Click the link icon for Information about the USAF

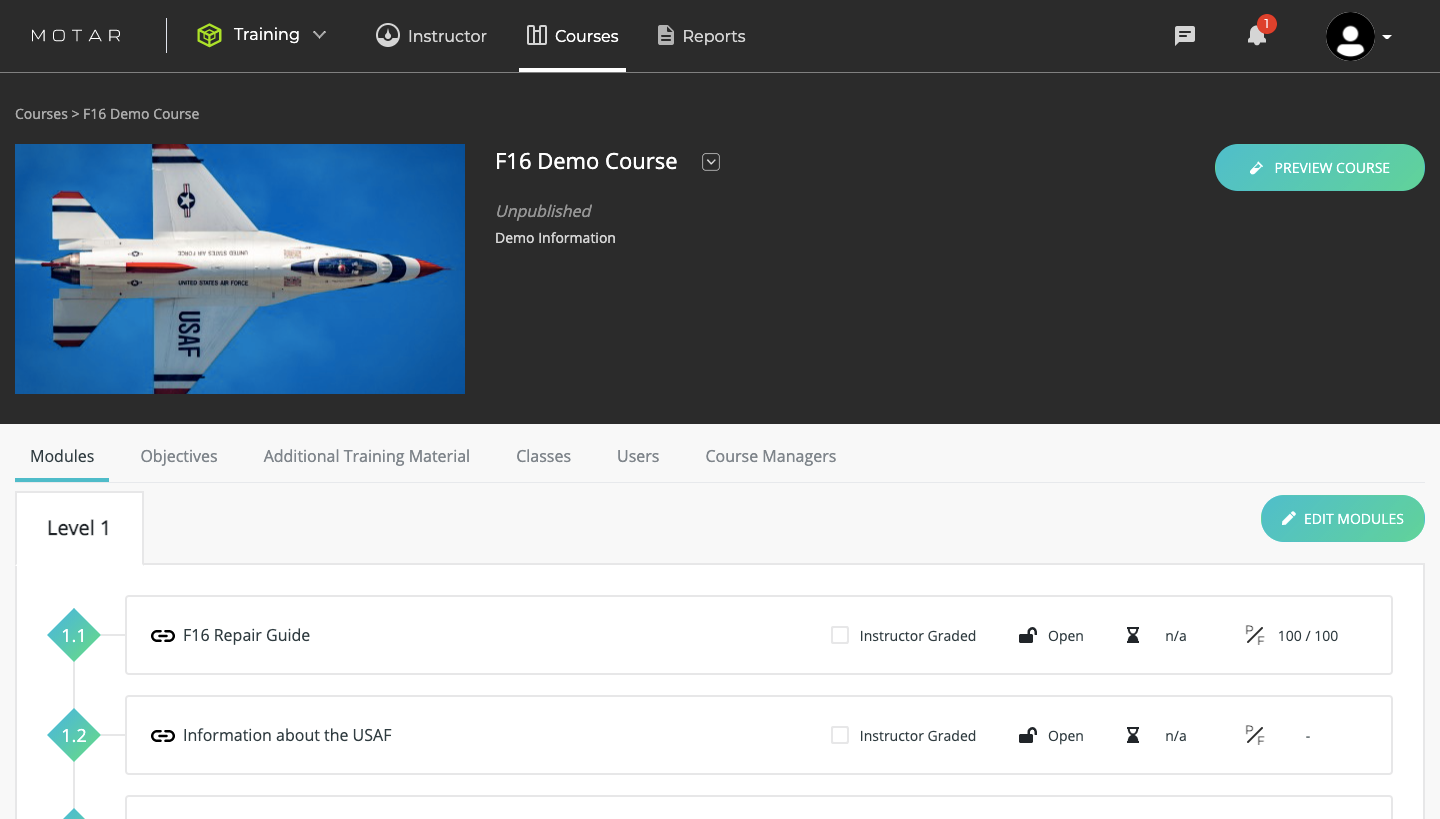coord(163,736)
